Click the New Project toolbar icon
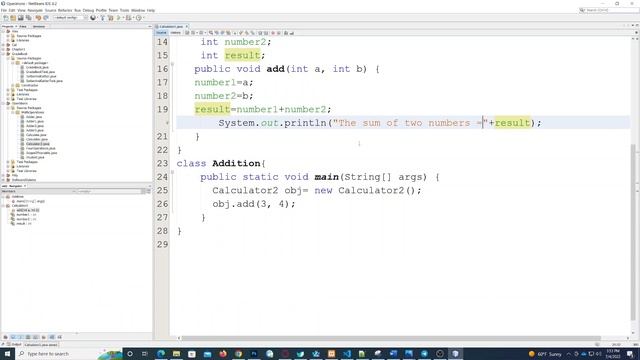Screen dimensions: 640x360 pos(13,18)
